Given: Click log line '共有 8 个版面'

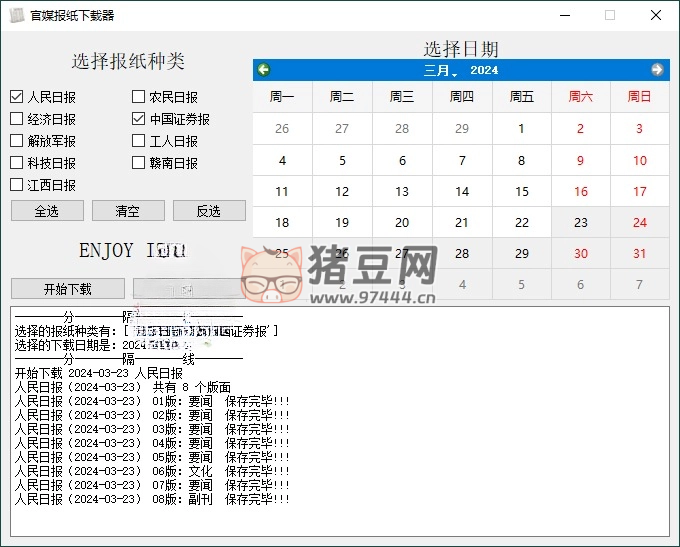Looking at the screenshot, I should (x=192, y=387).
